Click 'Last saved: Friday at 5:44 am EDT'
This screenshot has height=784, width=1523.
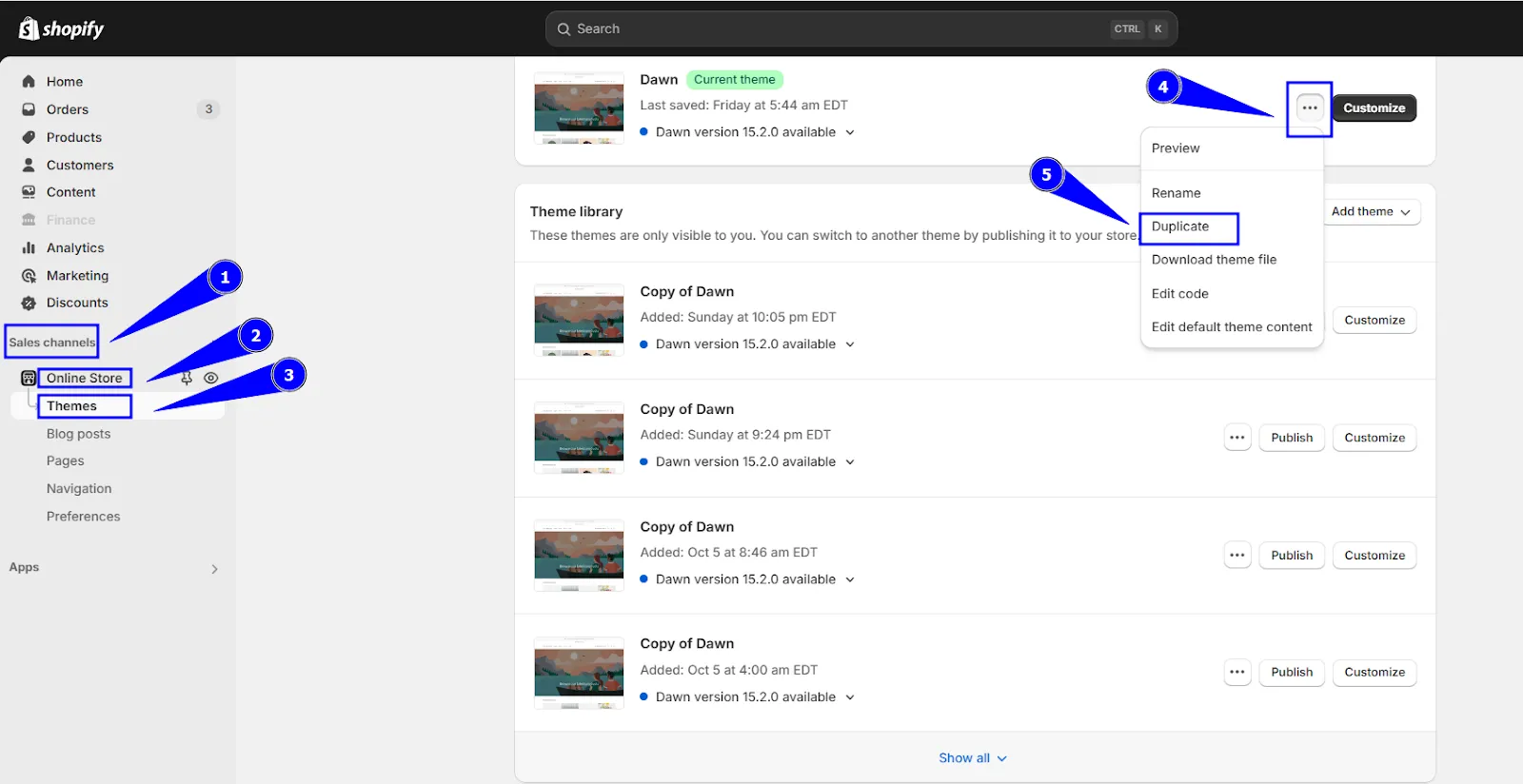pyautogui.click(x=743, y=106)
